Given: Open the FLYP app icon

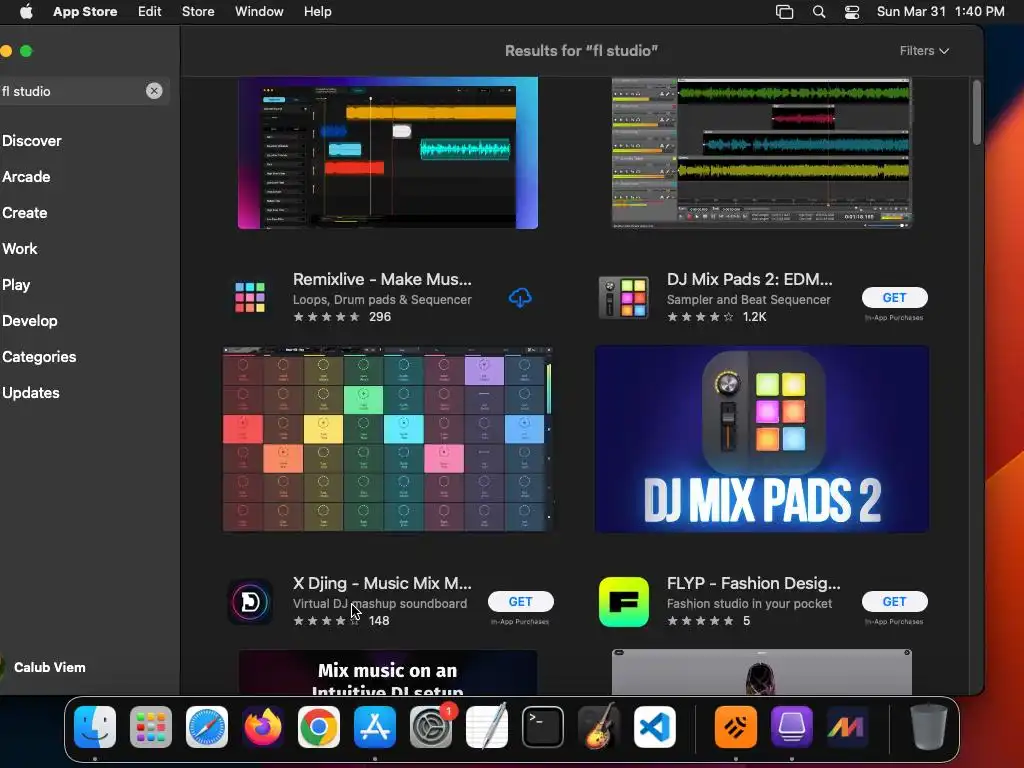Looking at the screenshot, I should pos(624,601).
